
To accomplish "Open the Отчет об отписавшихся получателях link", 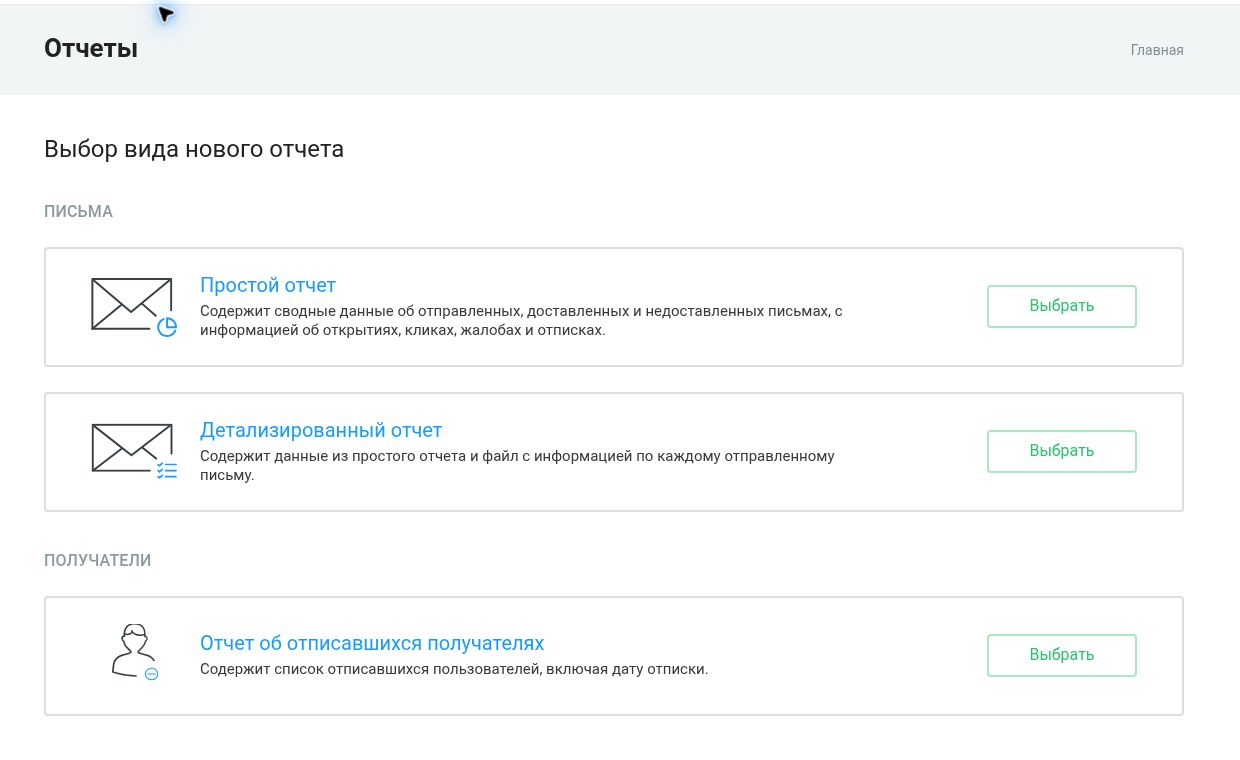I will point(372,643).
